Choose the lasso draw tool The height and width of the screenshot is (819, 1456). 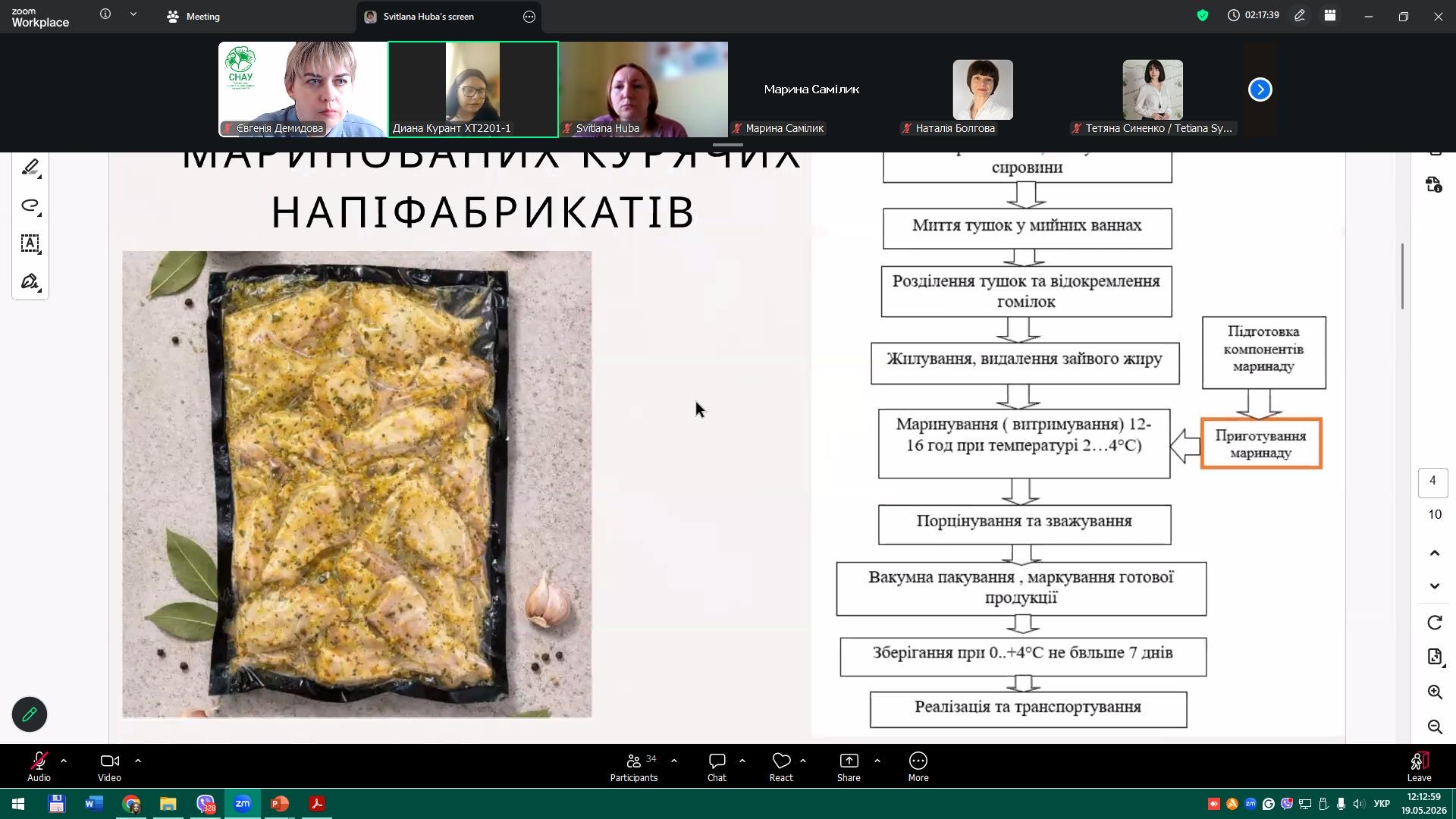(x=30, y=206)
